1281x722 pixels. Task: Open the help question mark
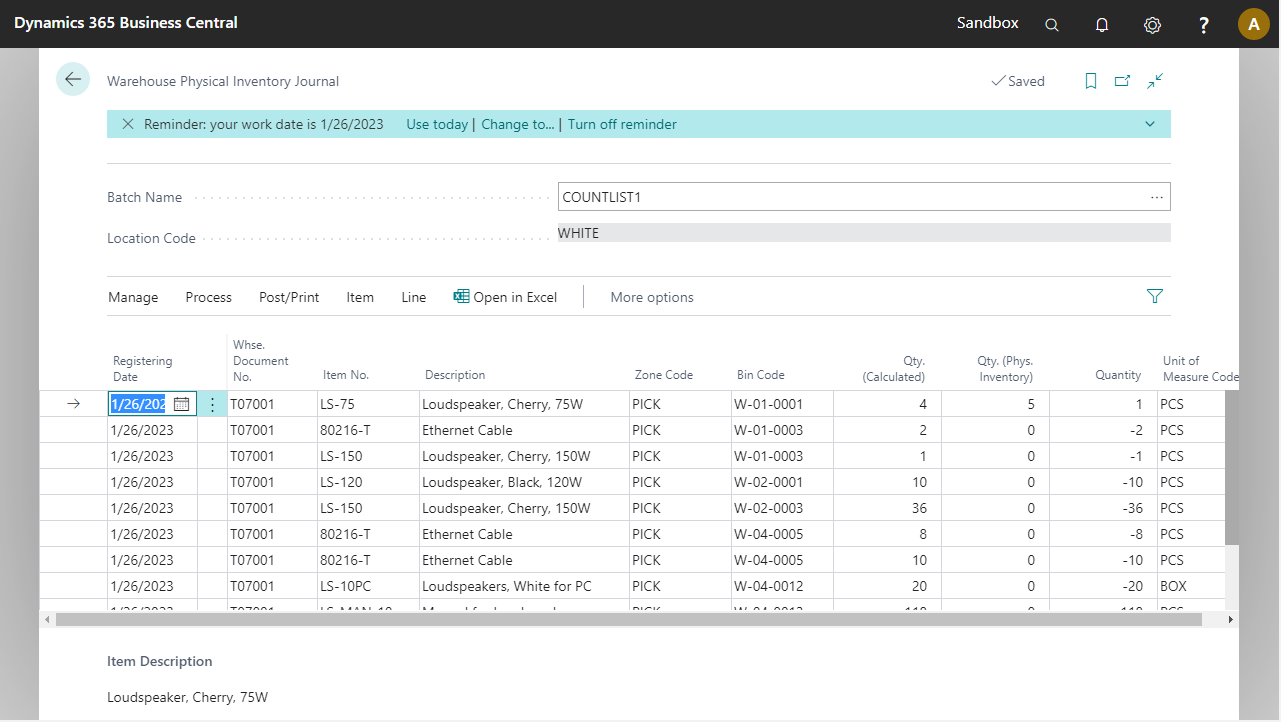pyautogui.click(x=1204, y=24)
